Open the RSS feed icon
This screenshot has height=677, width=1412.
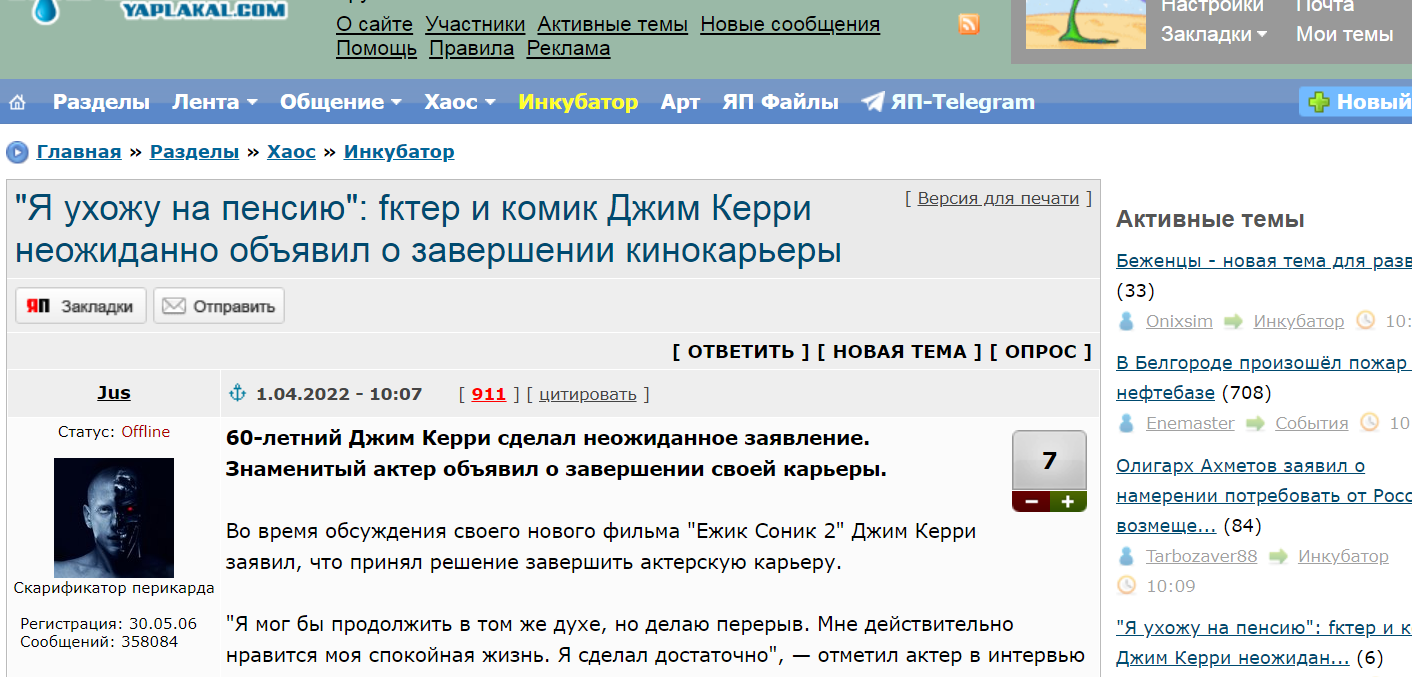tap(969, 24)
